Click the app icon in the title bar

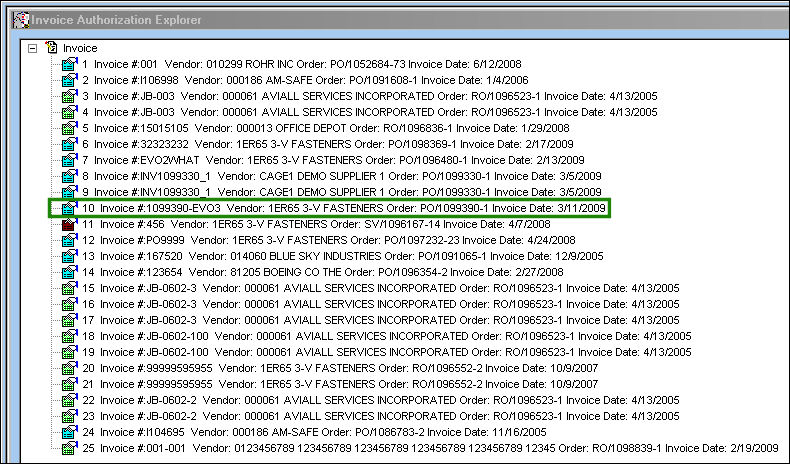[x=21, y=20]
